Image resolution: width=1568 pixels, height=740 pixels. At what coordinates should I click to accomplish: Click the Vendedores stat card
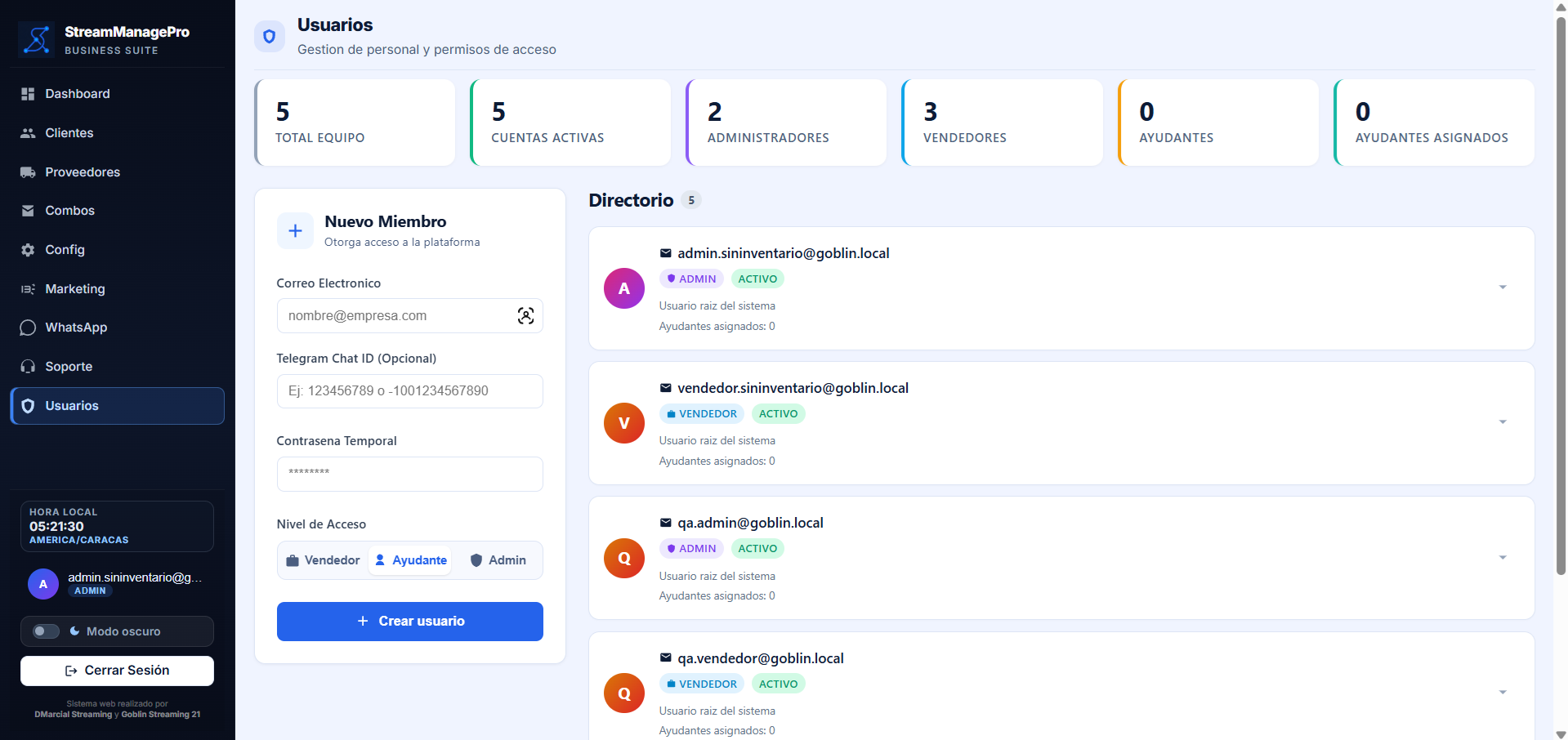pyautogui.click(x=1003, y=123)
